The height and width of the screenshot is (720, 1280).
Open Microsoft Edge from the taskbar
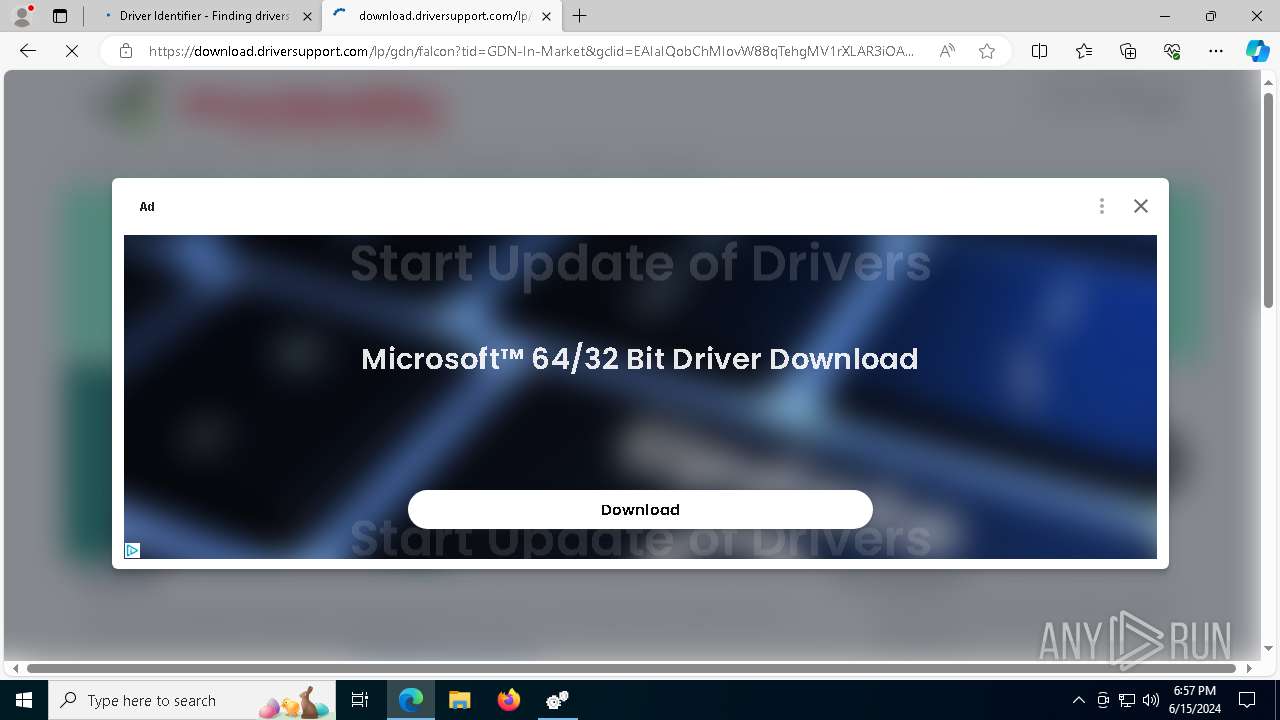pyautogui.click(x=411, y=700)
